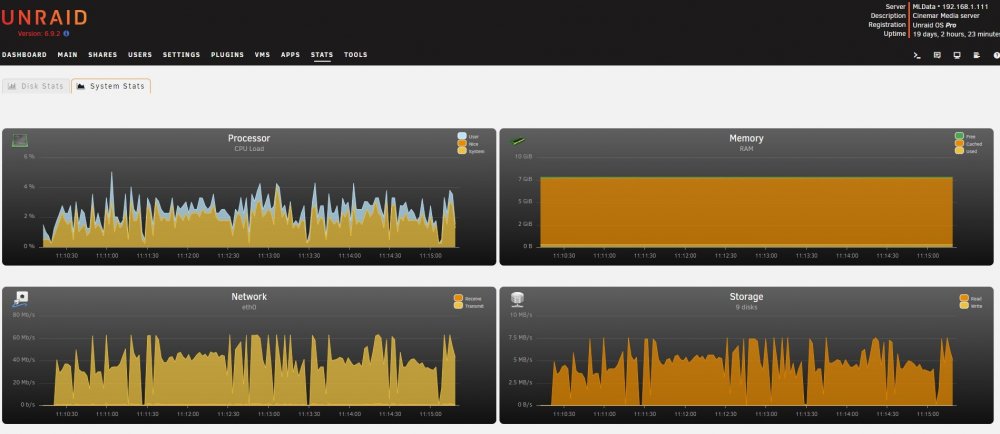Open the web terminal icon
The image size is (1000, 434).
point(917,55)
